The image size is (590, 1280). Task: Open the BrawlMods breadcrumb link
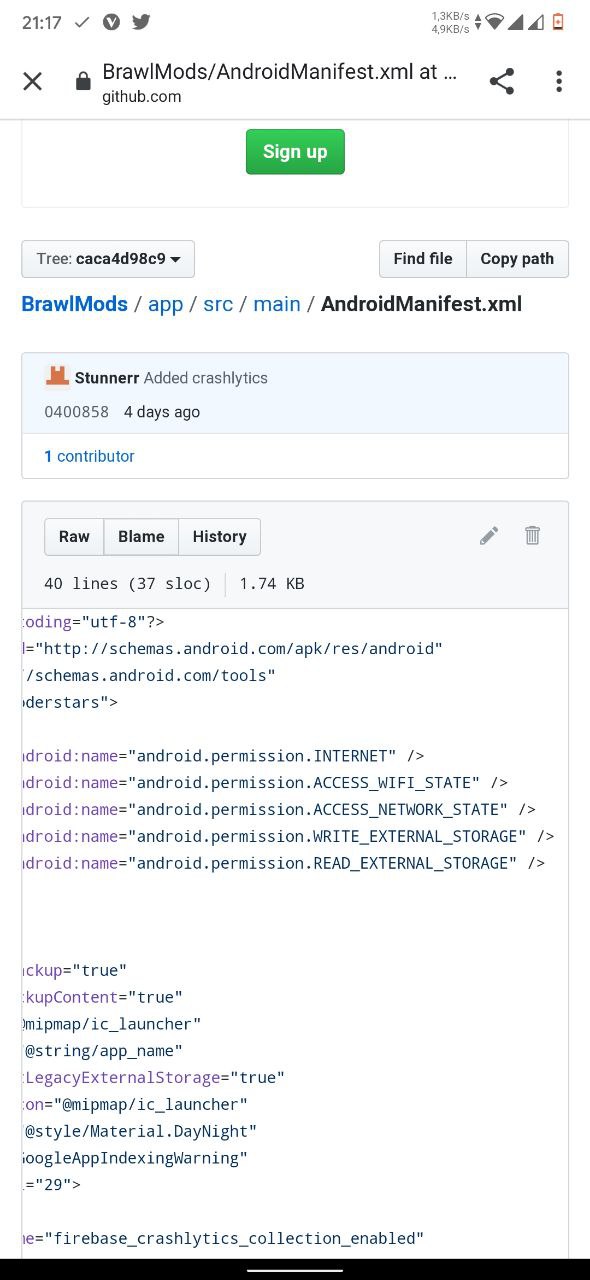click(x=75, y=304)
